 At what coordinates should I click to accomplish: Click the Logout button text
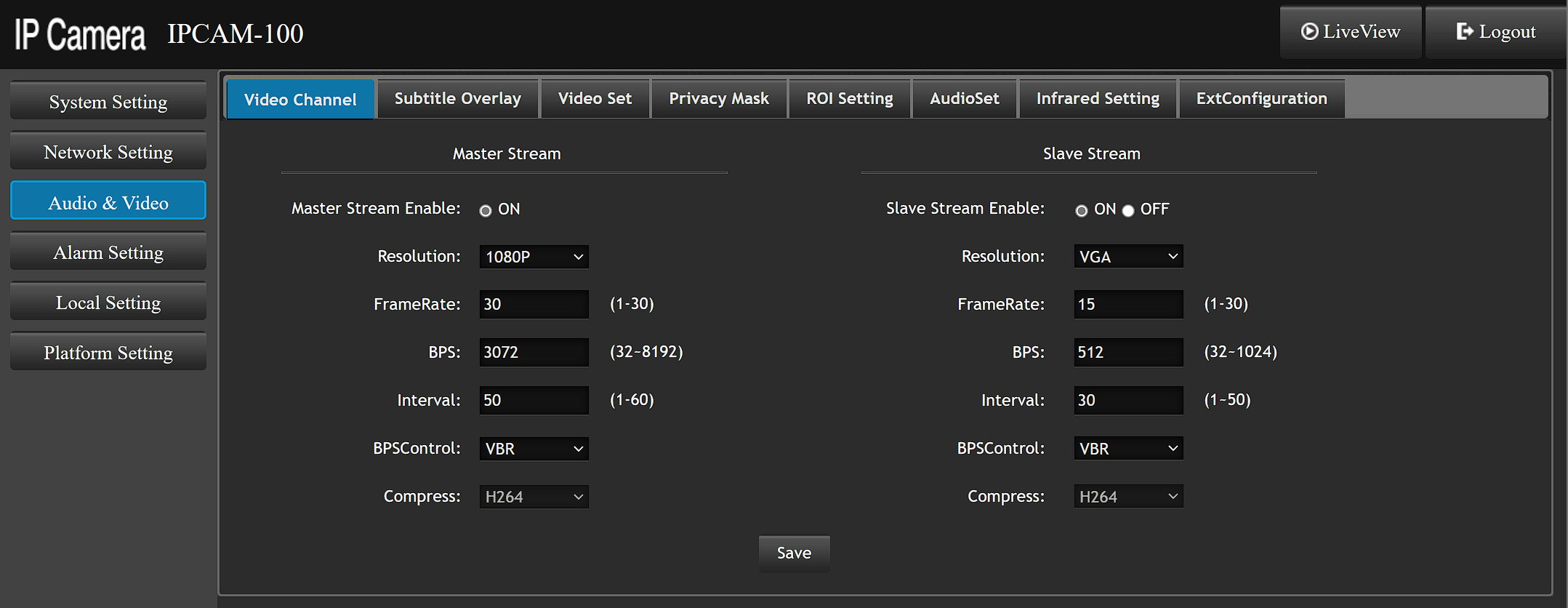[x=1508, y=32]
